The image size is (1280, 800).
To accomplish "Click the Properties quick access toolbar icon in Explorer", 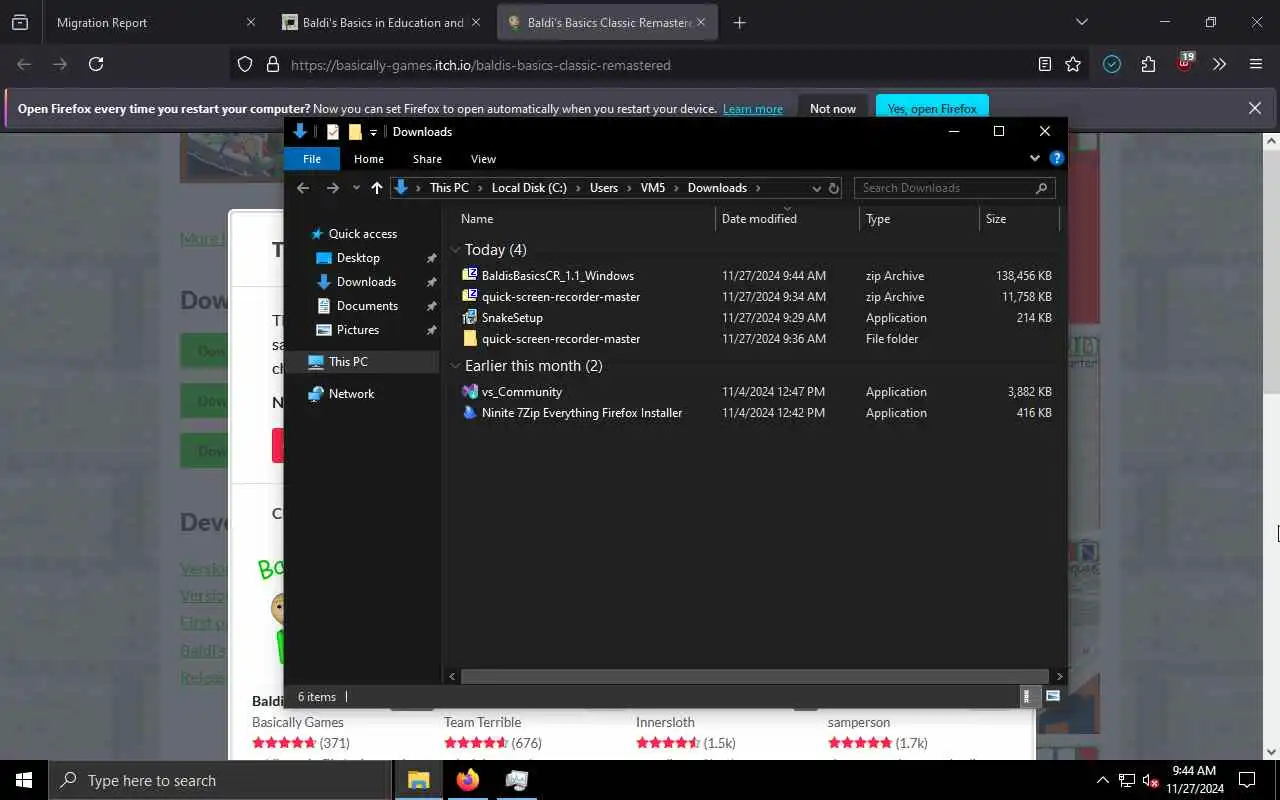I will (x=333, y=131).
